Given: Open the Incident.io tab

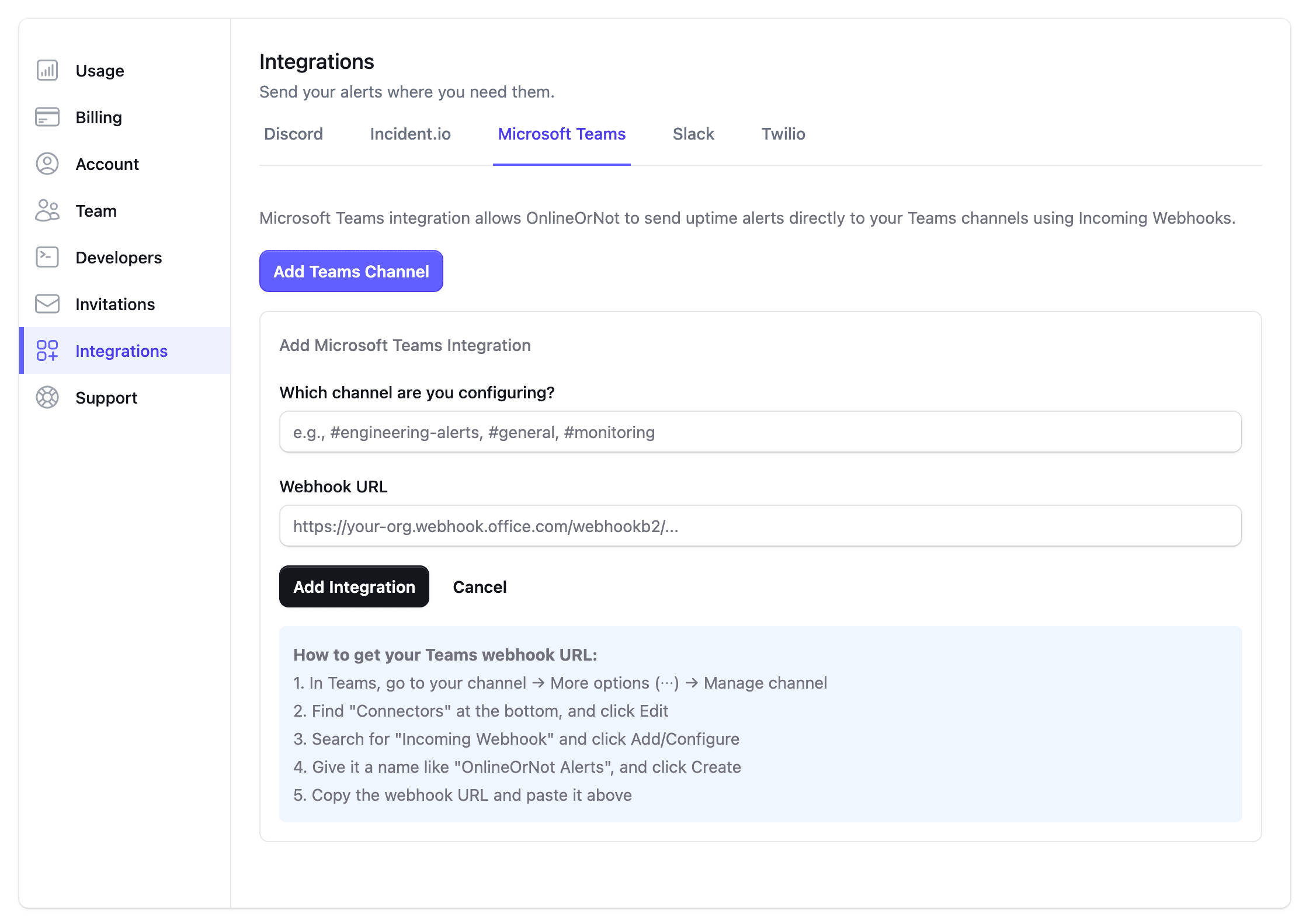Looking at the screenshot, I should coord(410,134).
